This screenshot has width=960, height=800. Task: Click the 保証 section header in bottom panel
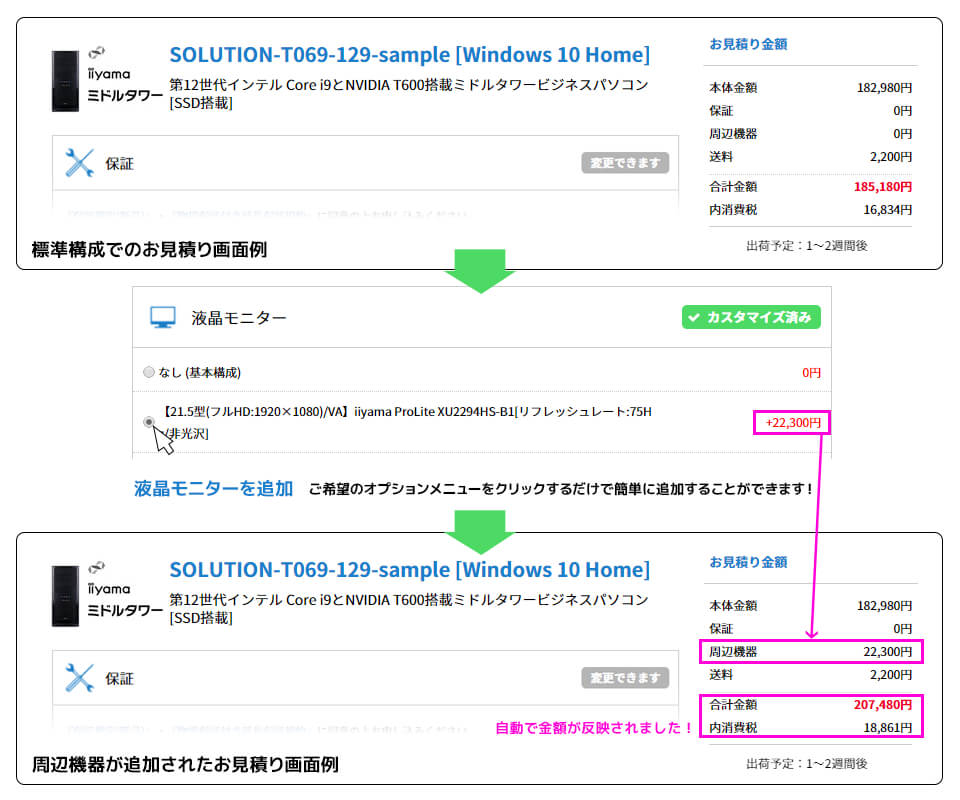coord(366,678)
